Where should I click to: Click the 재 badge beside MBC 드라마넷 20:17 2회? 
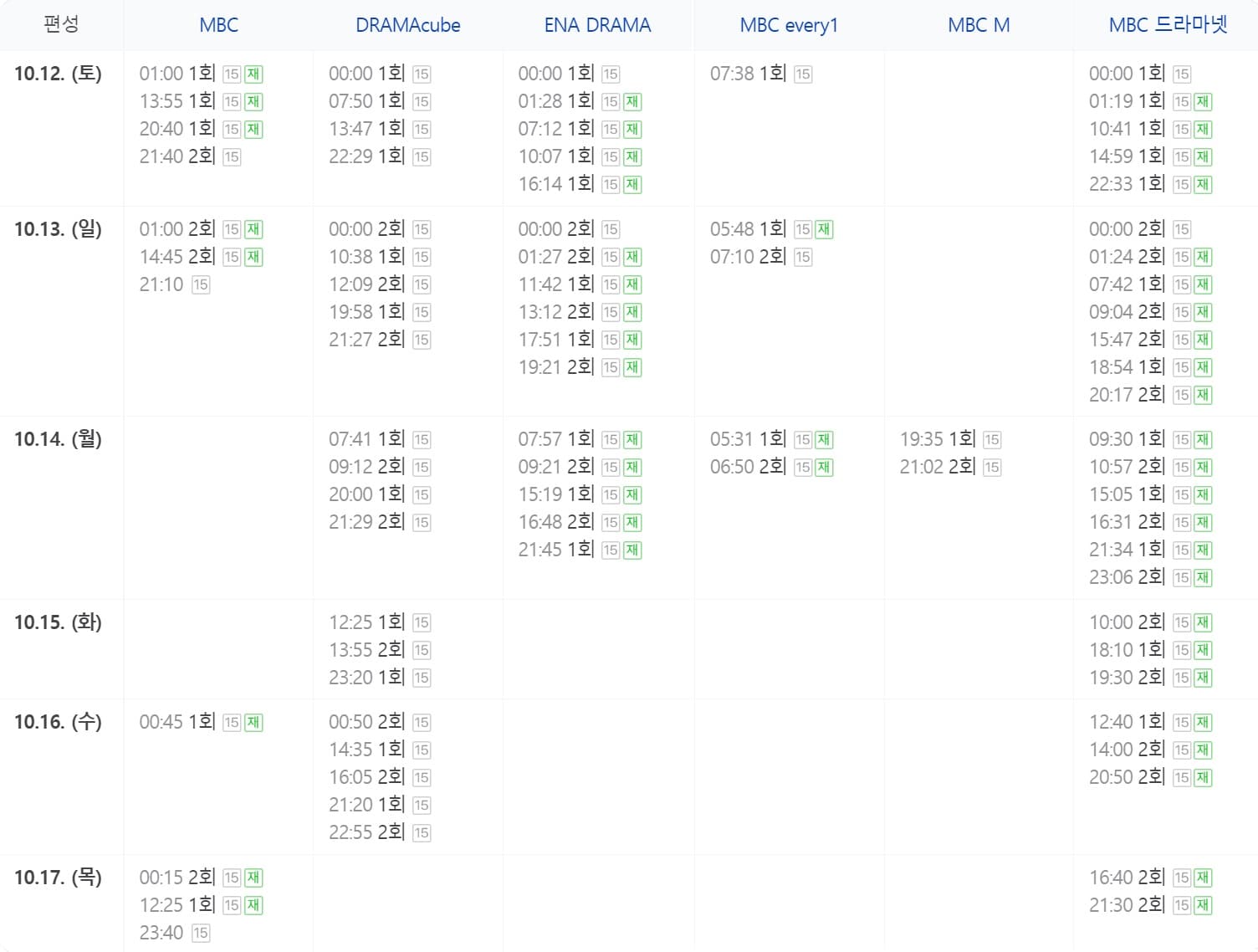pyautogui.click(x=1203, y=395)
